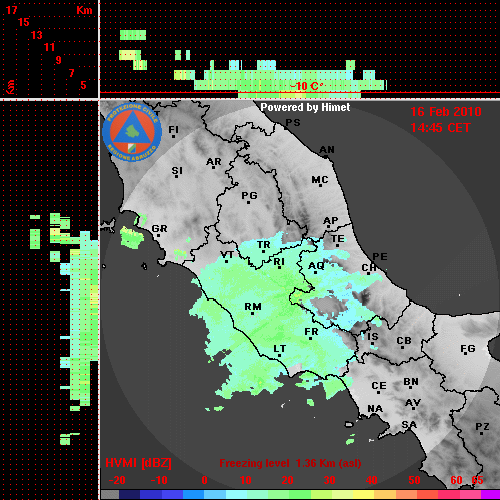Image resolution: width=500 pixels, height=500 pixels.
Task: Select the PE city label
Action: 380,257
